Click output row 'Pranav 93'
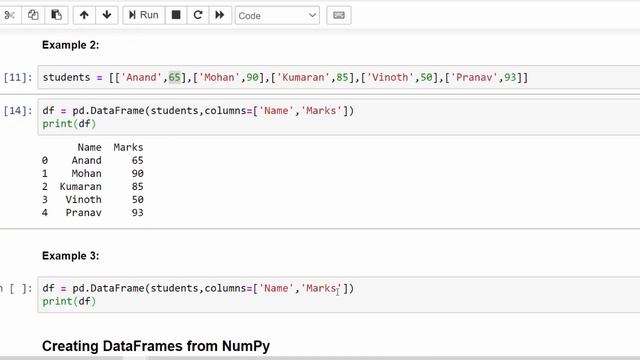The image size is (640, 360). pos(93,213)
